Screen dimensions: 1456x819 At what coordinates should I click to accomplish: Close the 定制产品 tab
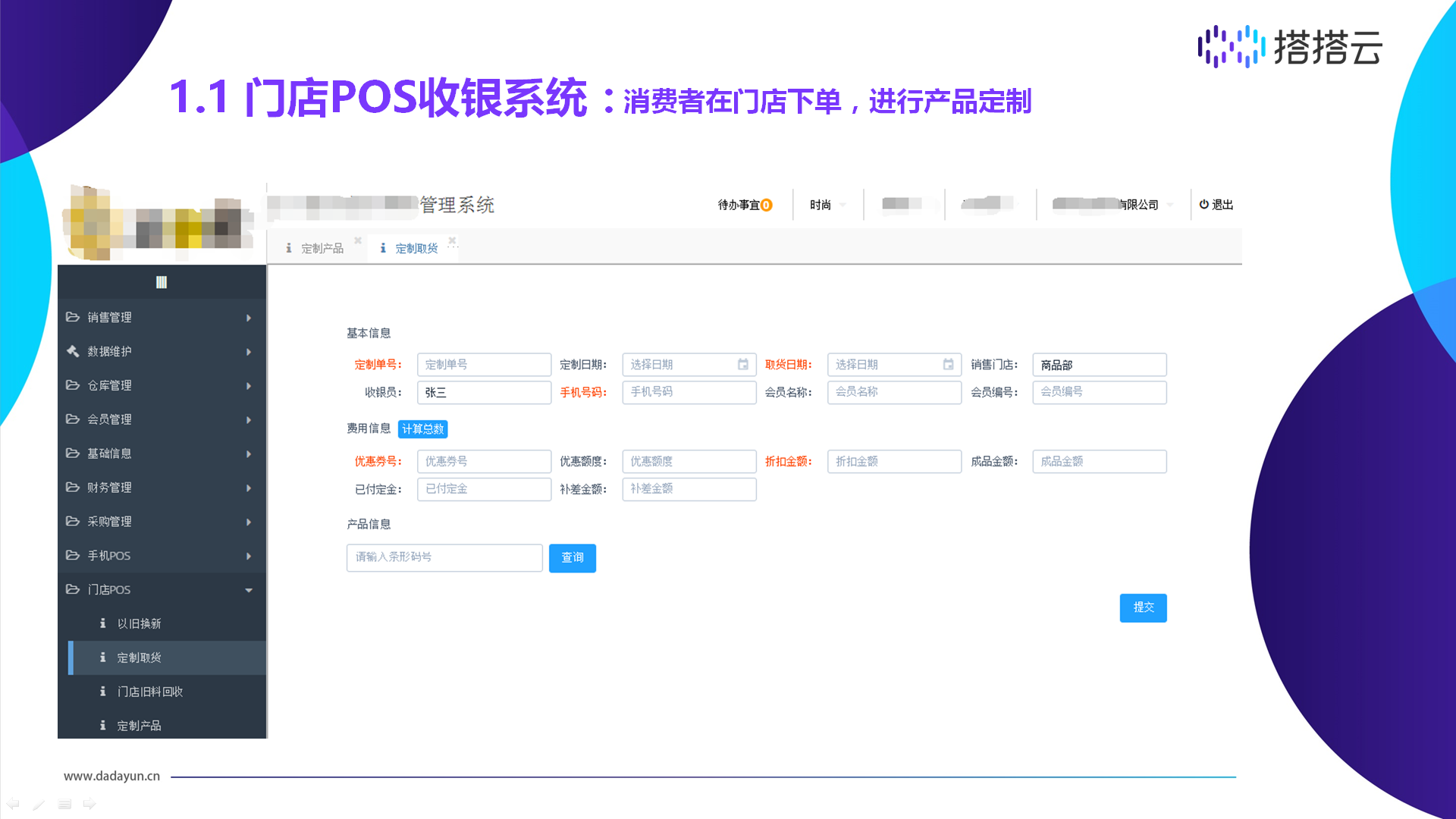tap(358, 241)
